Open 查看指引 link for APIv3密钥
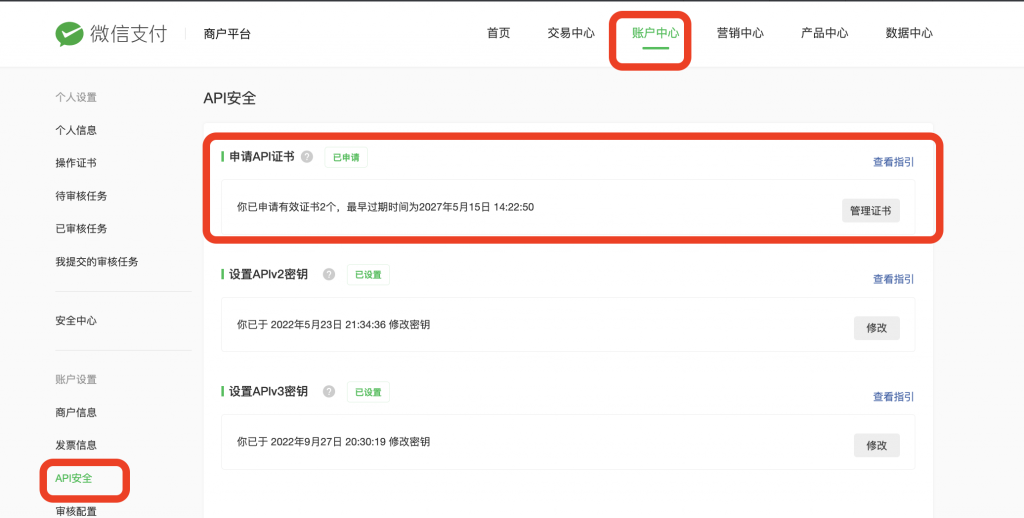Image resolution: width=1024 pixels, height=518 pixels. pyautogui.click(x=893, y=397)
